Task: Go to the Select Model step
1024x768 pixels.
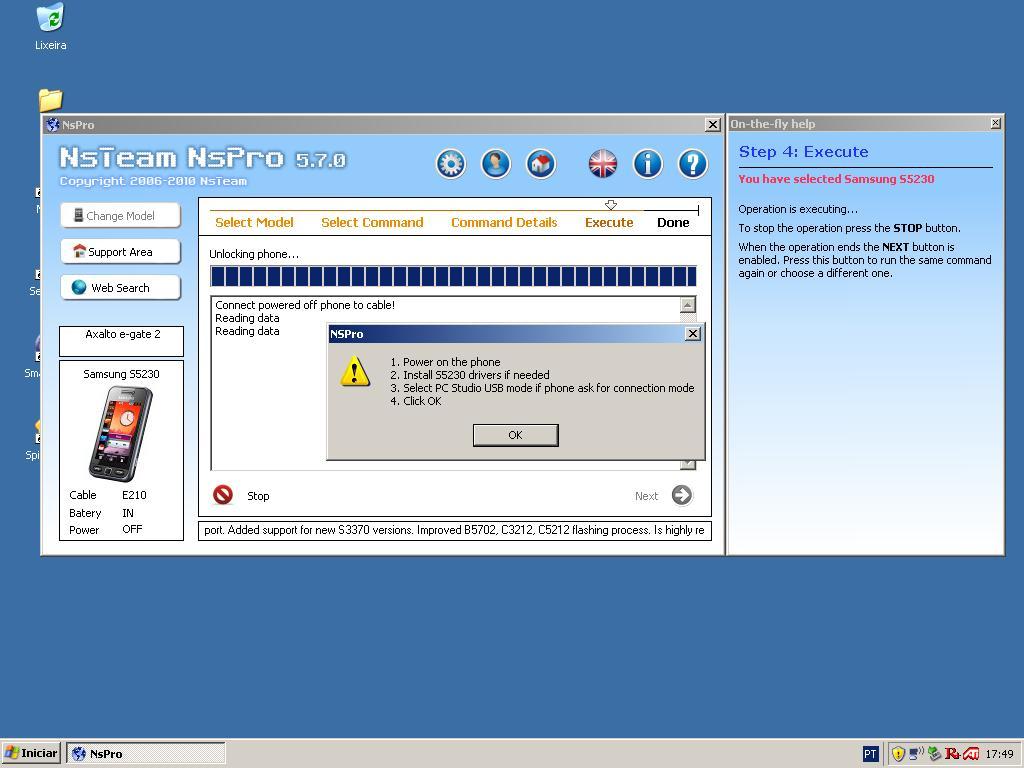Action: coord(254,223)
